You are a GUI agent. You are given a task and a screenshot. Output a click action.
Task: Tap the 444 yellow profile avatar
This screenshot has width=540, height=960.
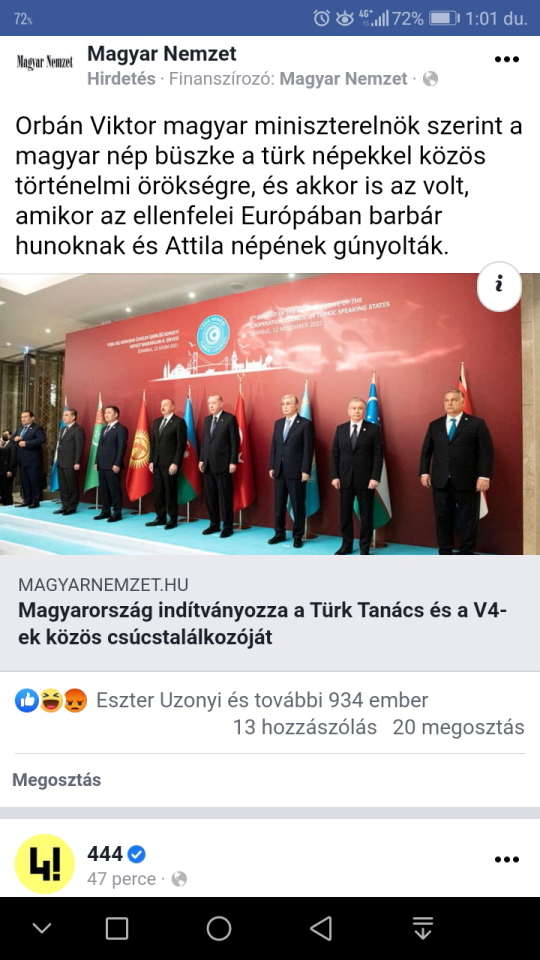pos(45,864)
